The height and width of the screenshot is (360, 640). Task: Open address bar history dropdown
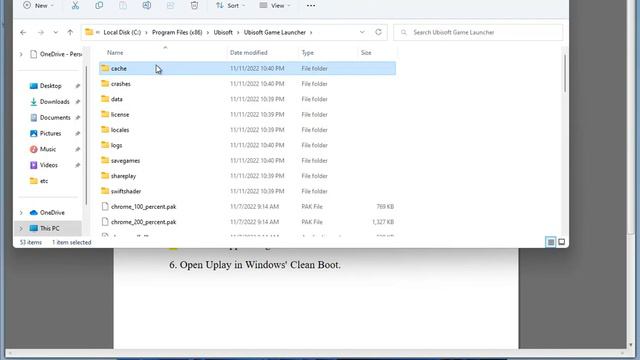(x=362, y=32)
